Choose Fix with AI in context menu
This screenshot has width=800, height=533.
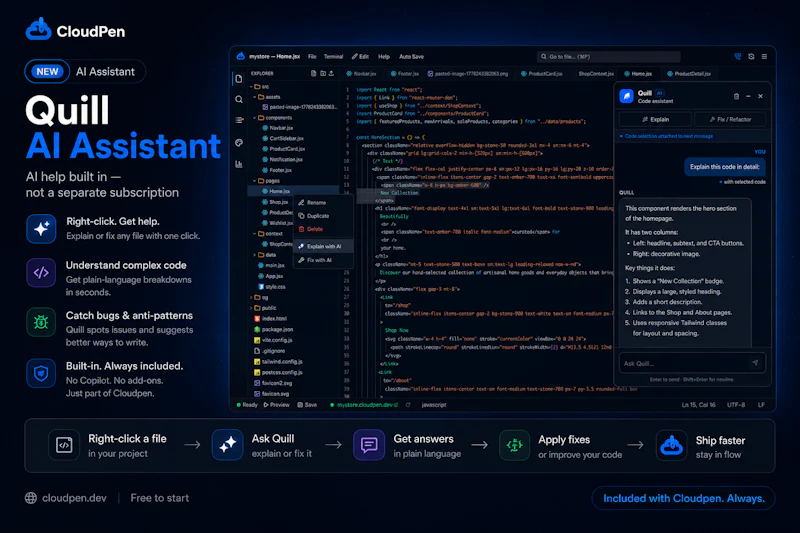point(323,260)
